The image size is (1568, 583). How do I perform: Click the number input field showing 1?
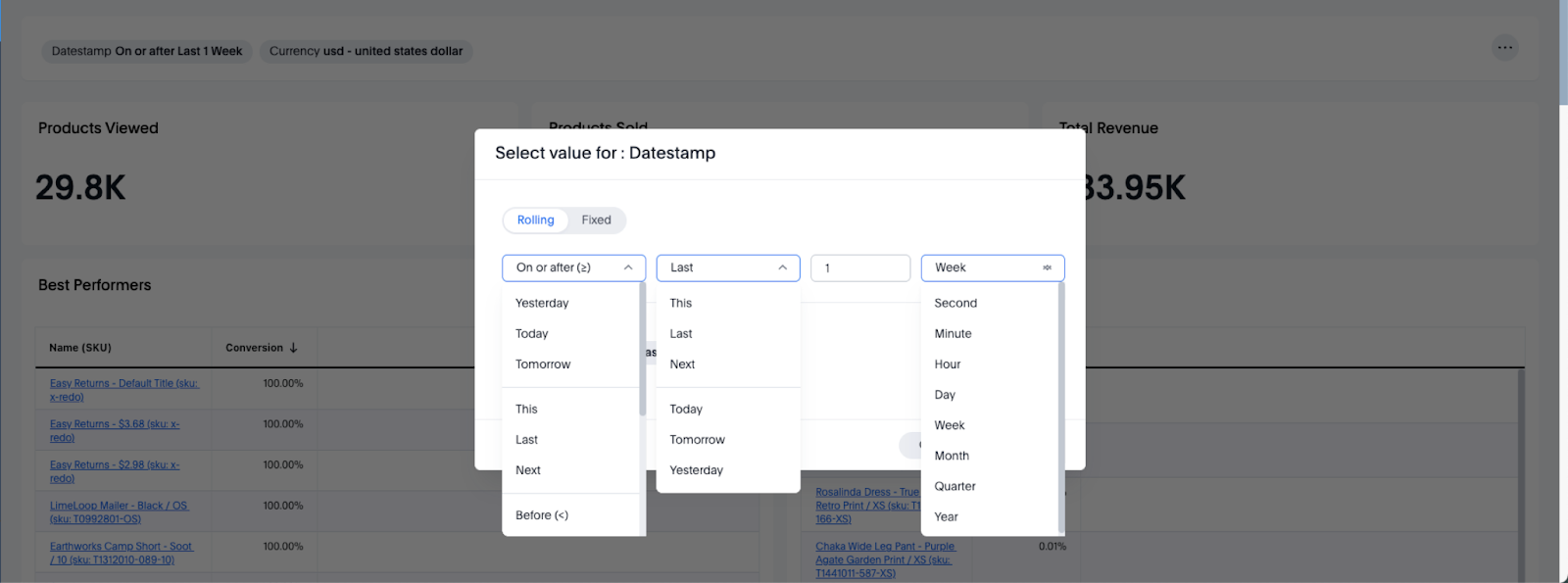coord(859,267)
